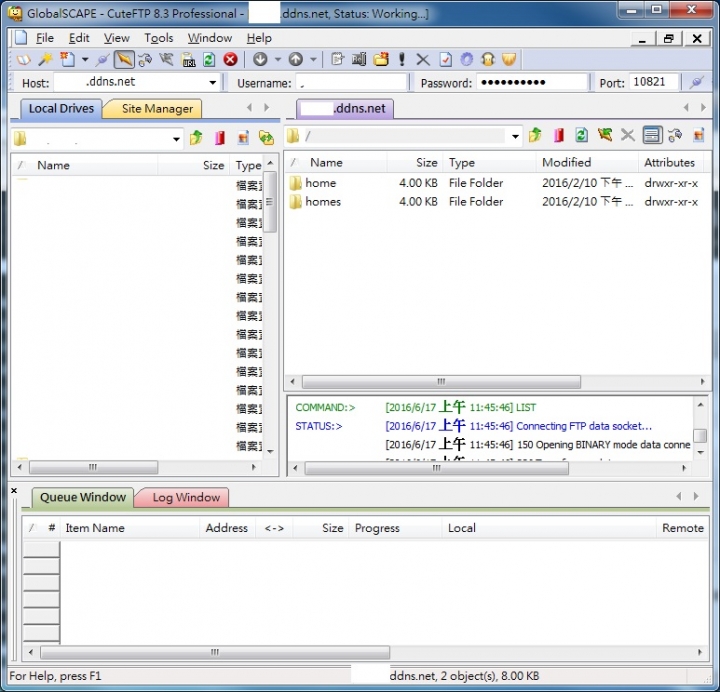This screenshot has height=692, width=720.
Task: Click the shield icon at toolbar end
Action: pyautogui.click(x=509, y=60)
